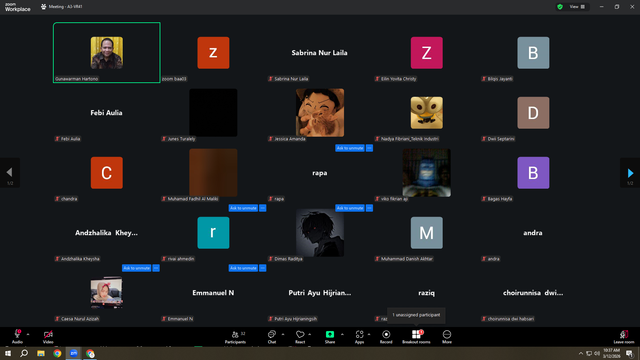Open the more options button in rapa's tile
640x360 pixels.
pyautogui.click(x=369, y=148)
